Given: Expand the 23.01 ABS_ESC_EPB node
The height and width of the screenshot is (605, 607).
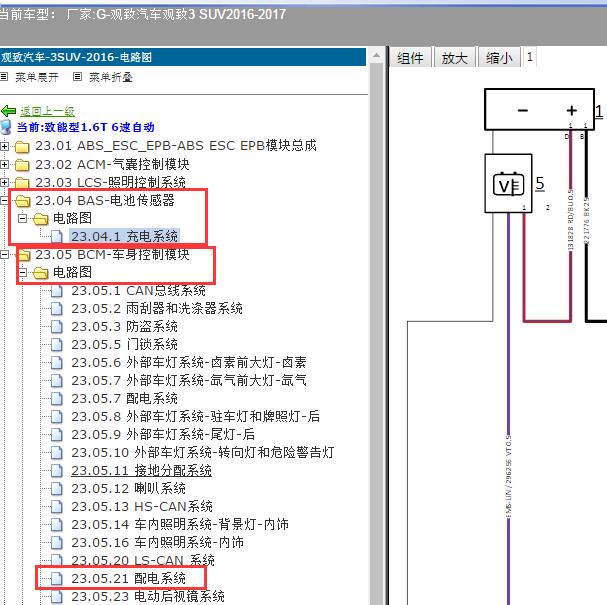Looking at the screenshot, I should pos(4,146).
